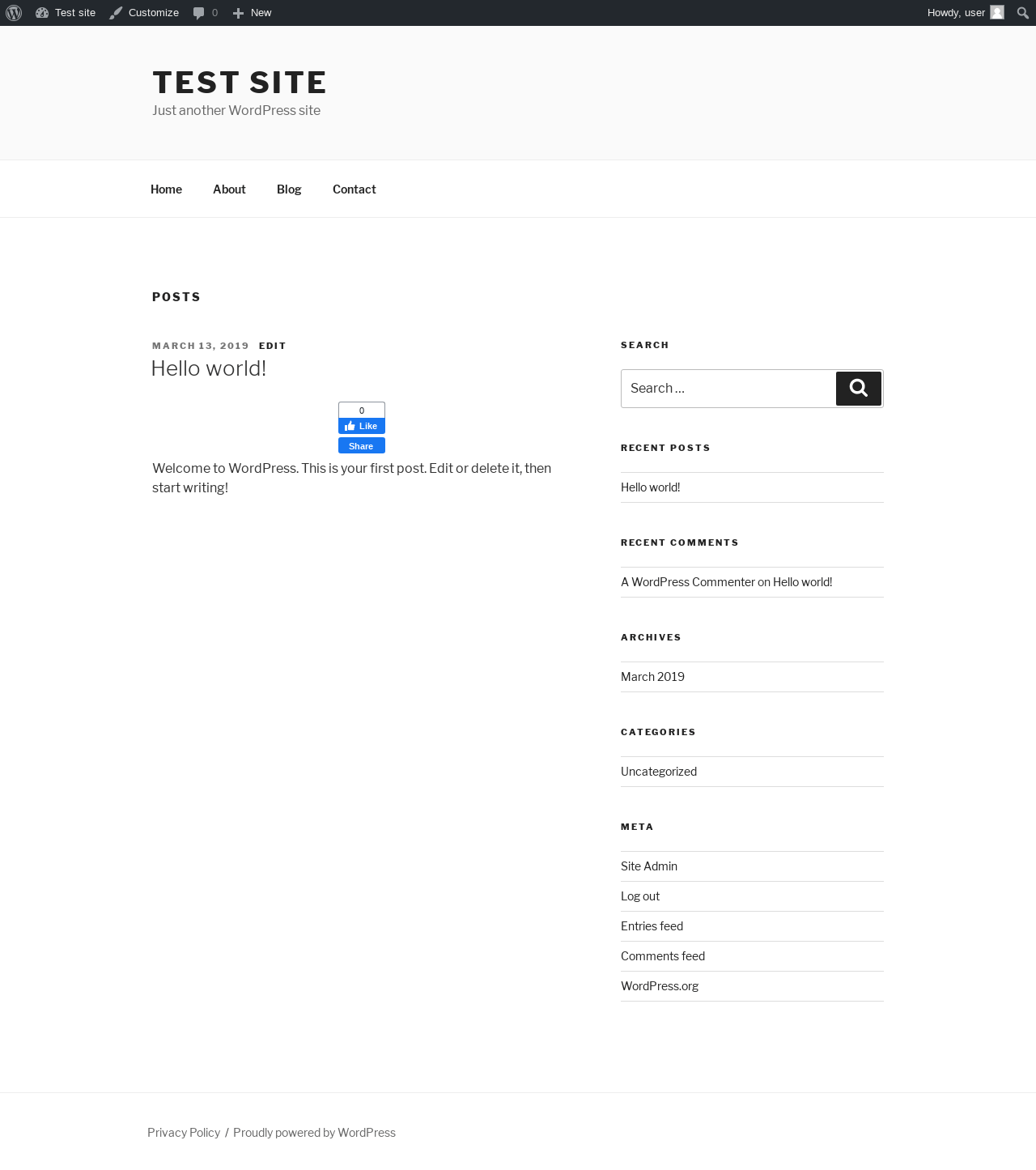1036x1170 pixels.
Task: Click Log out in Meta section
Action: click(640, 896)
